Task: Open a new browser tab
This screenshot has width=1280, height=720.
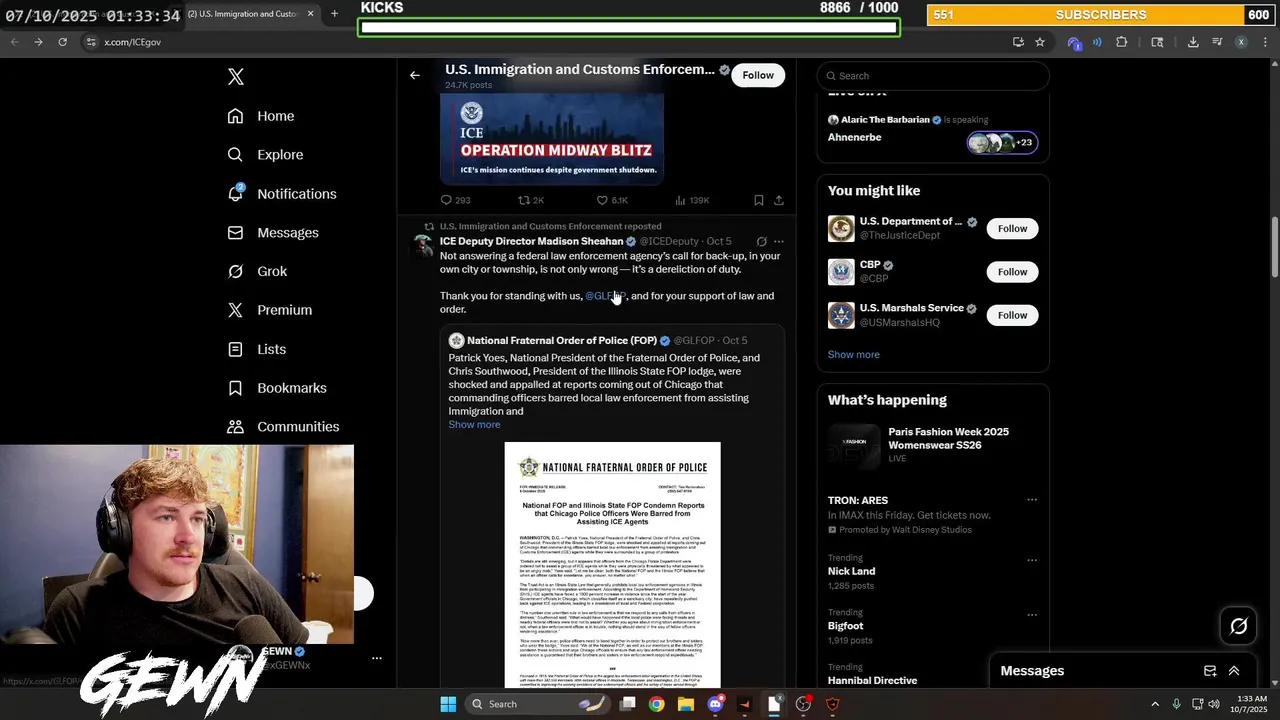Action: [x=334, y=14]
